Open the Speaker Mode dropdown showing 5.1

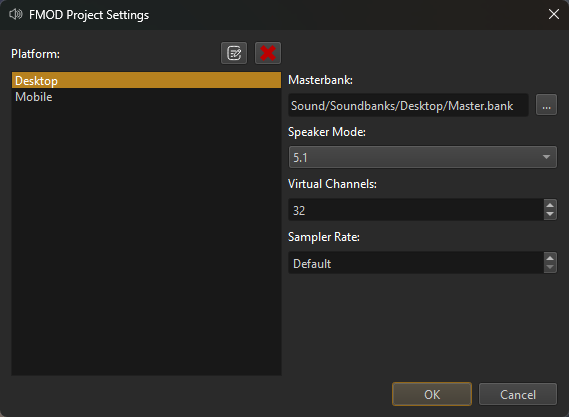click(x=422, y=157)
